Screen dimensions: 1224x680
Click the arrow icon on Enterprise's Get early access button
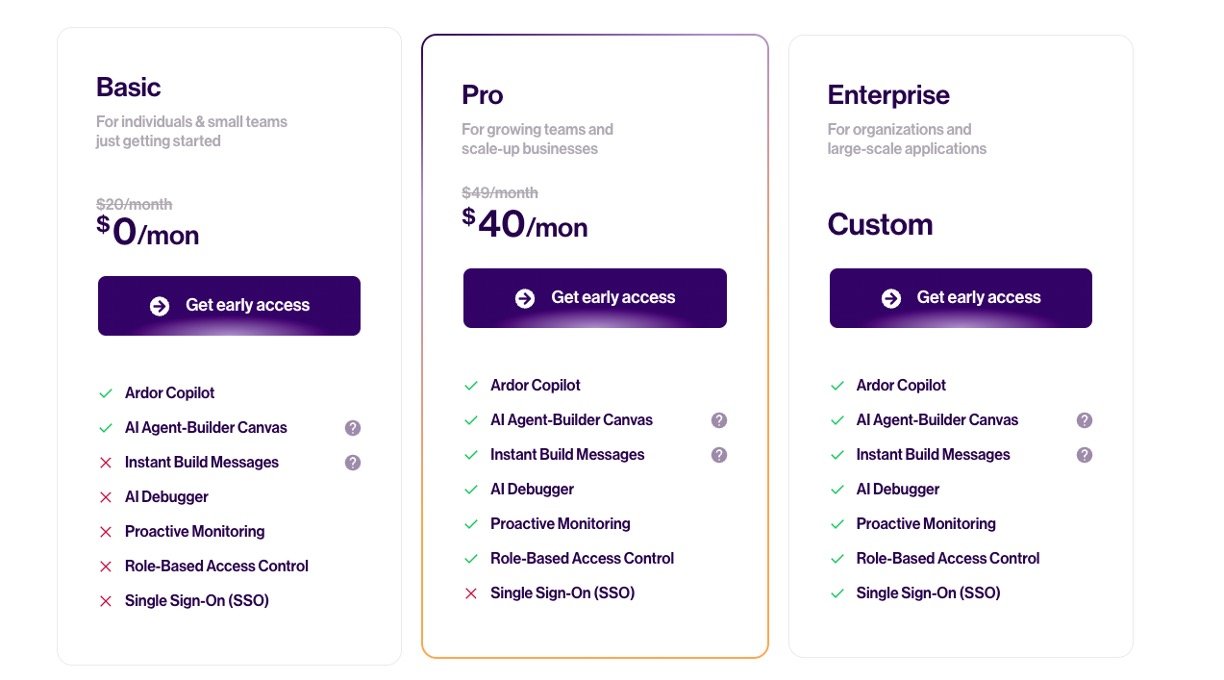[891, 298]
